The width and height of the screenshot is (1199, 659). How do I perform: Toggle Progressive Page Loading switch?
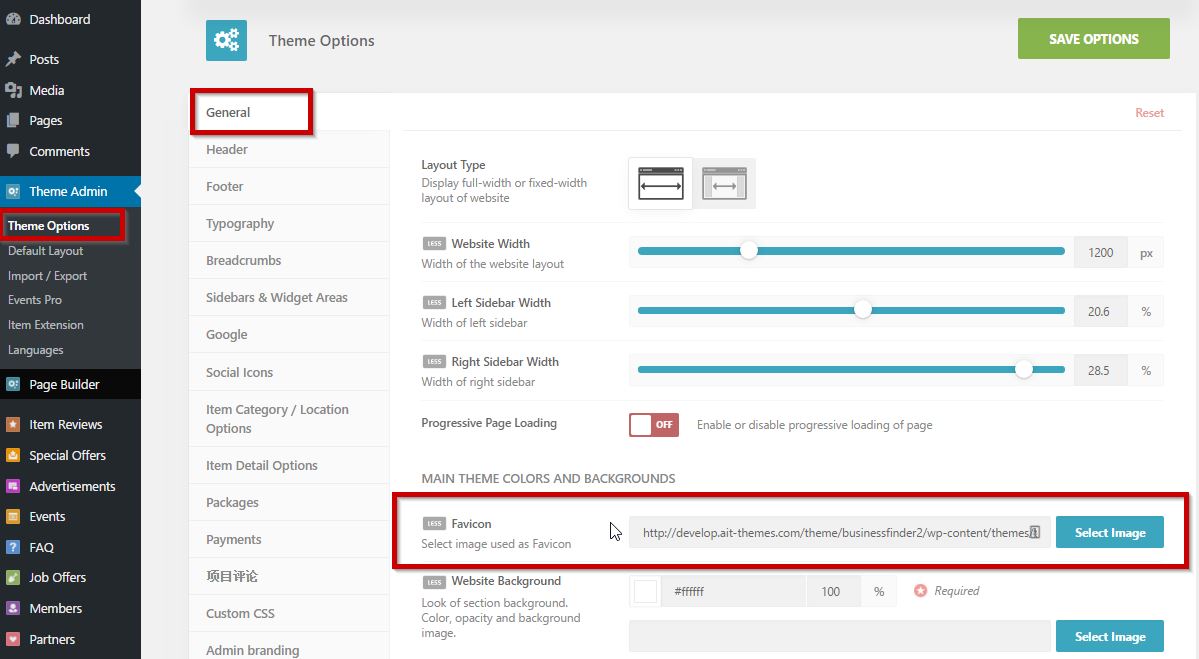click(654, 424)
